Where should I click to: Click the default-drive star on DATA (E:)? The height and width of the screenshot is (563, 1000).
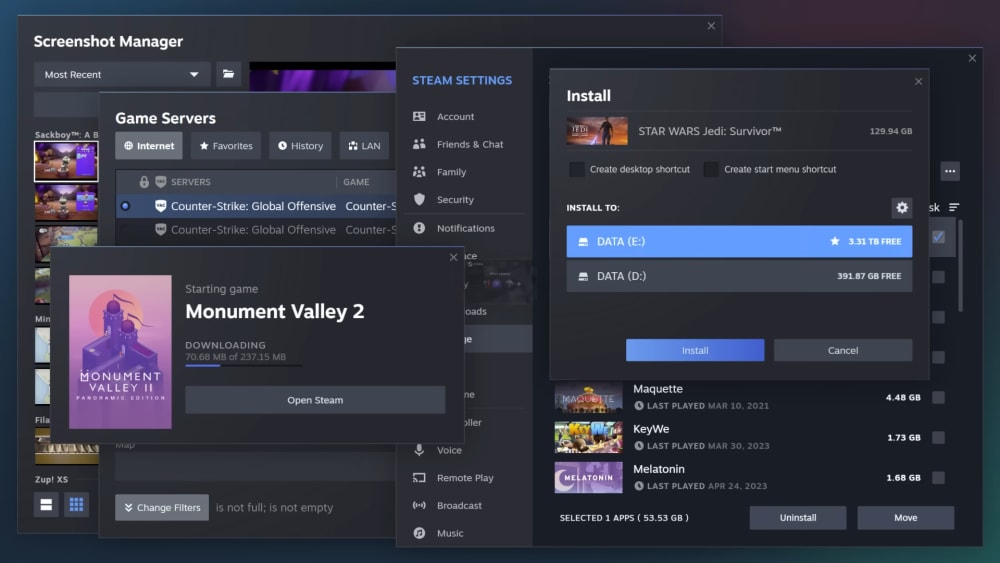point(835,241)
